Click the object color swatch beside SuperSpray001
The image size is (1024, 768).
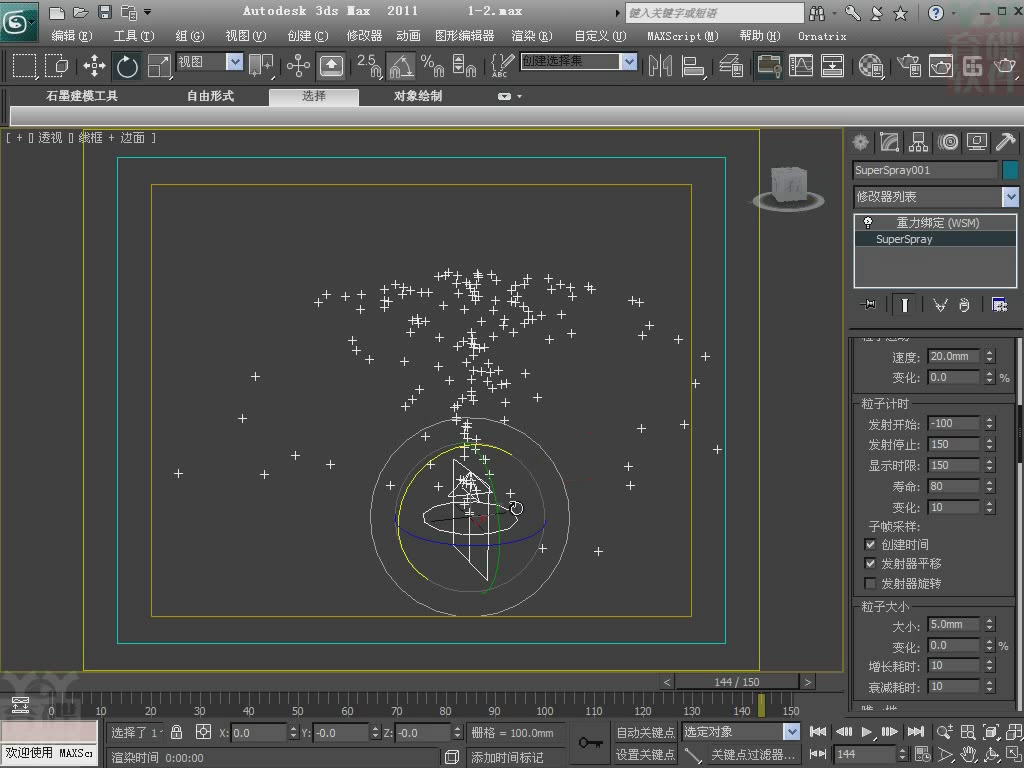[1010, 170]
